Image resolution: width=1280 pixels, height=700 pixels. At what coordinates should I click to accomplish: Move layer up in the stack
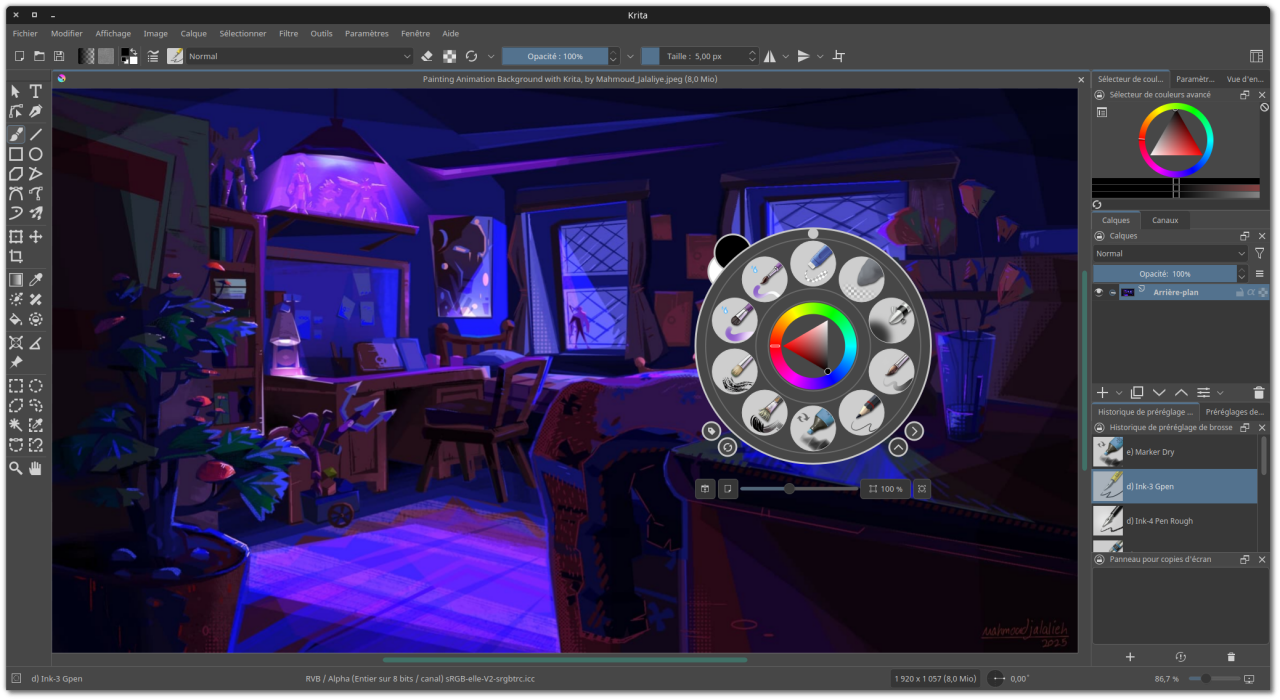point(1181,393)
